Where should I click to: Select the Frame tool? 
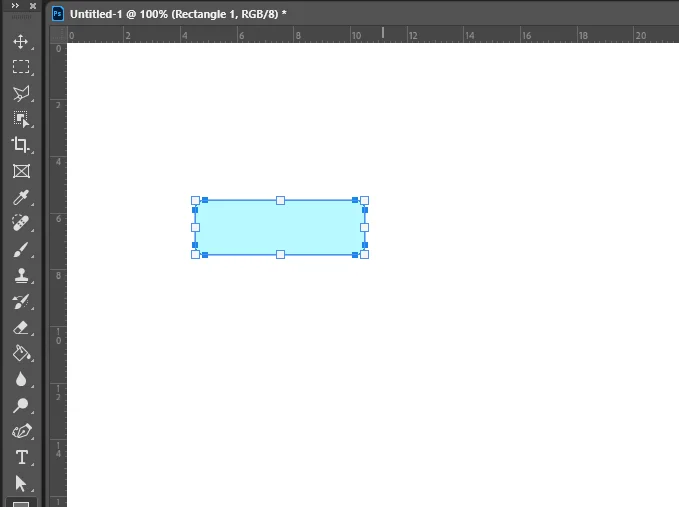21,171
